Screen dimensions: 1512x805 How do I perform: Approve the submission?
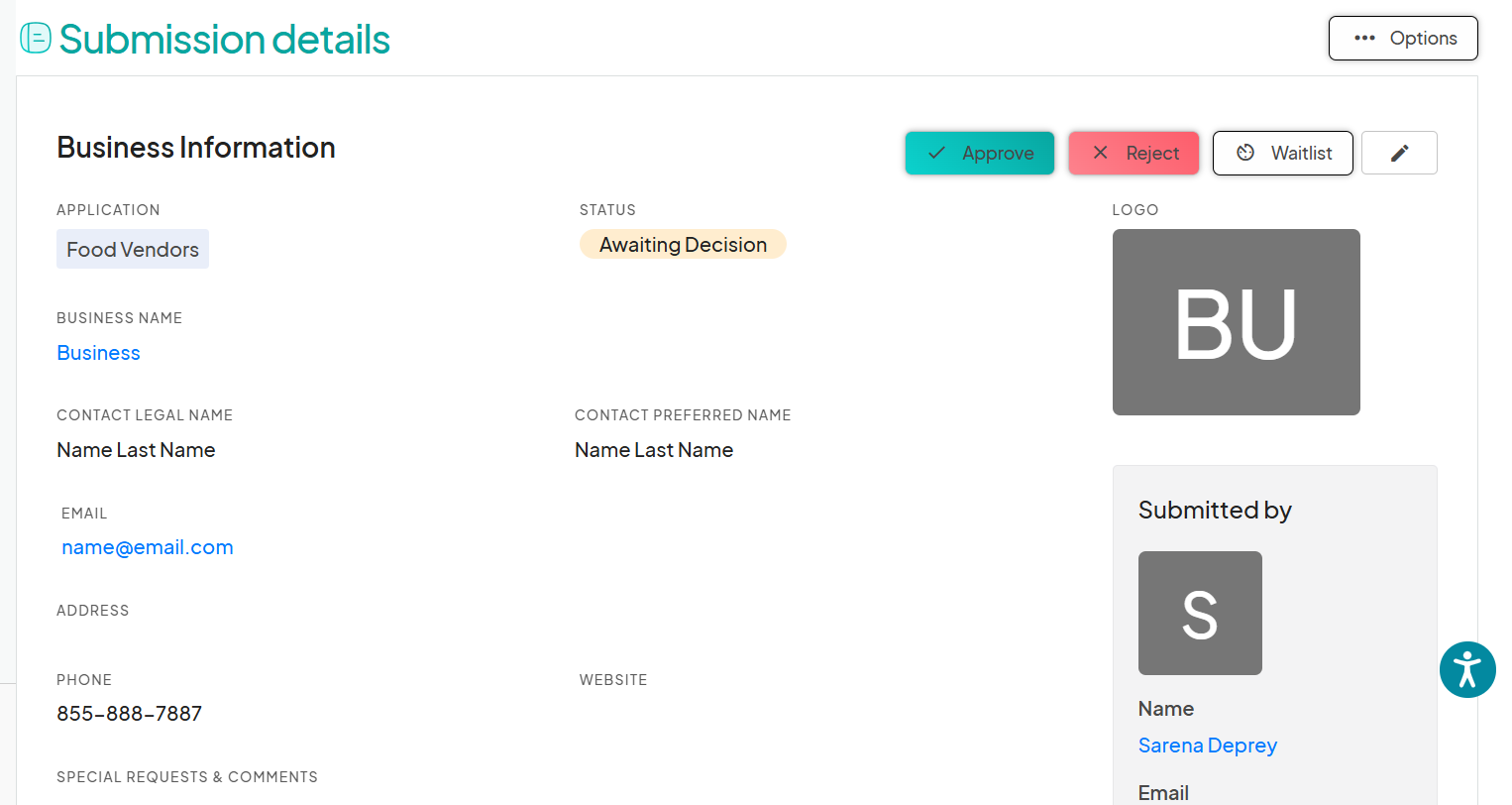[979, 153]
